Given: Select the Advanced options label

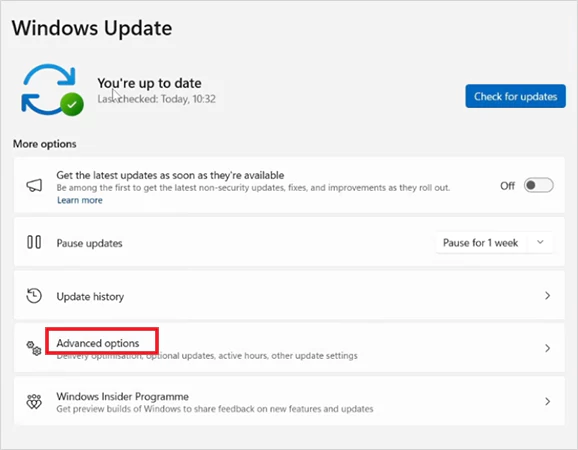Looking at the screenshot, I should [x=98, y=343].
